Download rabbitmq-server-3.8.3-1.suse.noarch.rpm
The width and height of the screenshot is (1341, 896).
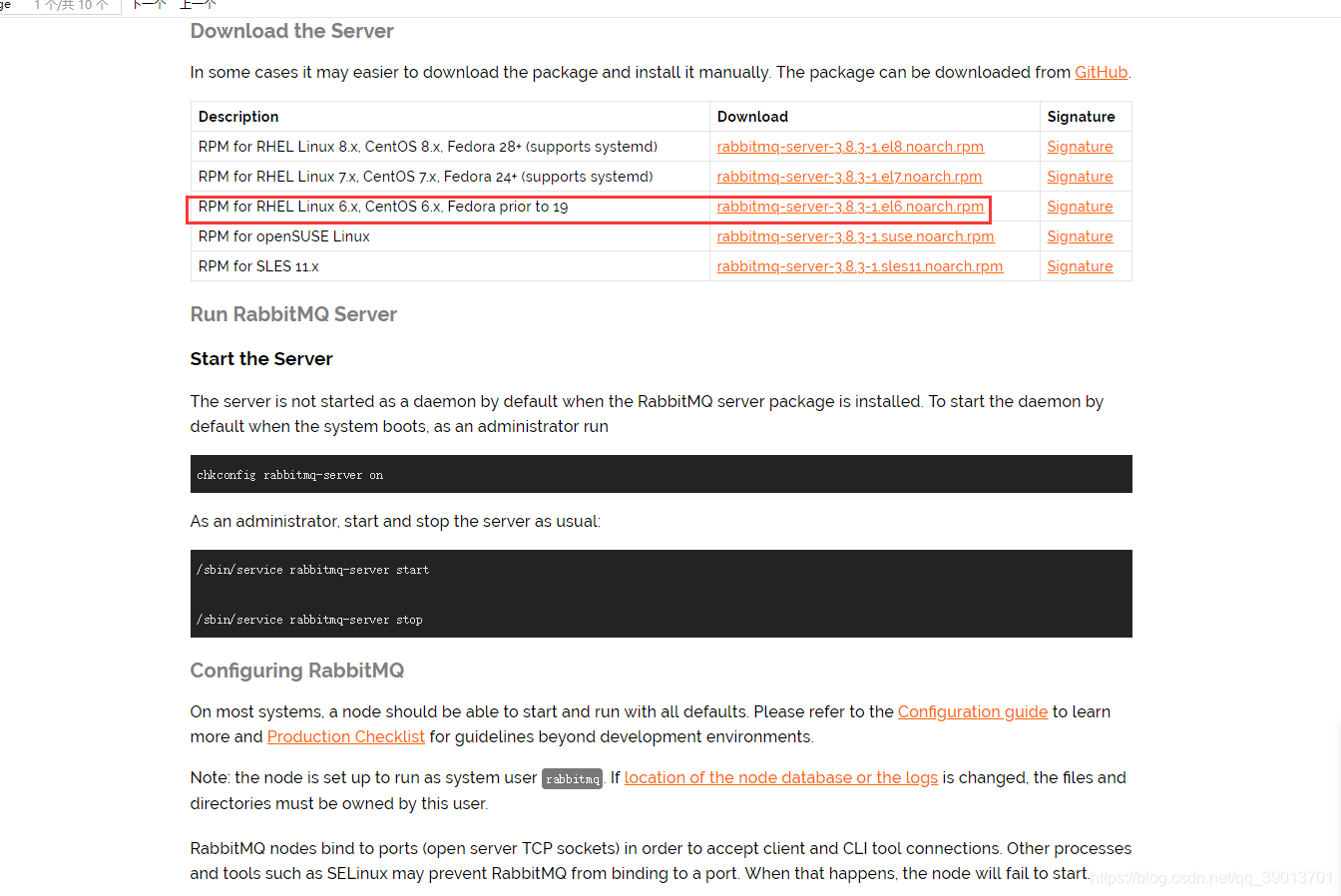click(855, 236)
